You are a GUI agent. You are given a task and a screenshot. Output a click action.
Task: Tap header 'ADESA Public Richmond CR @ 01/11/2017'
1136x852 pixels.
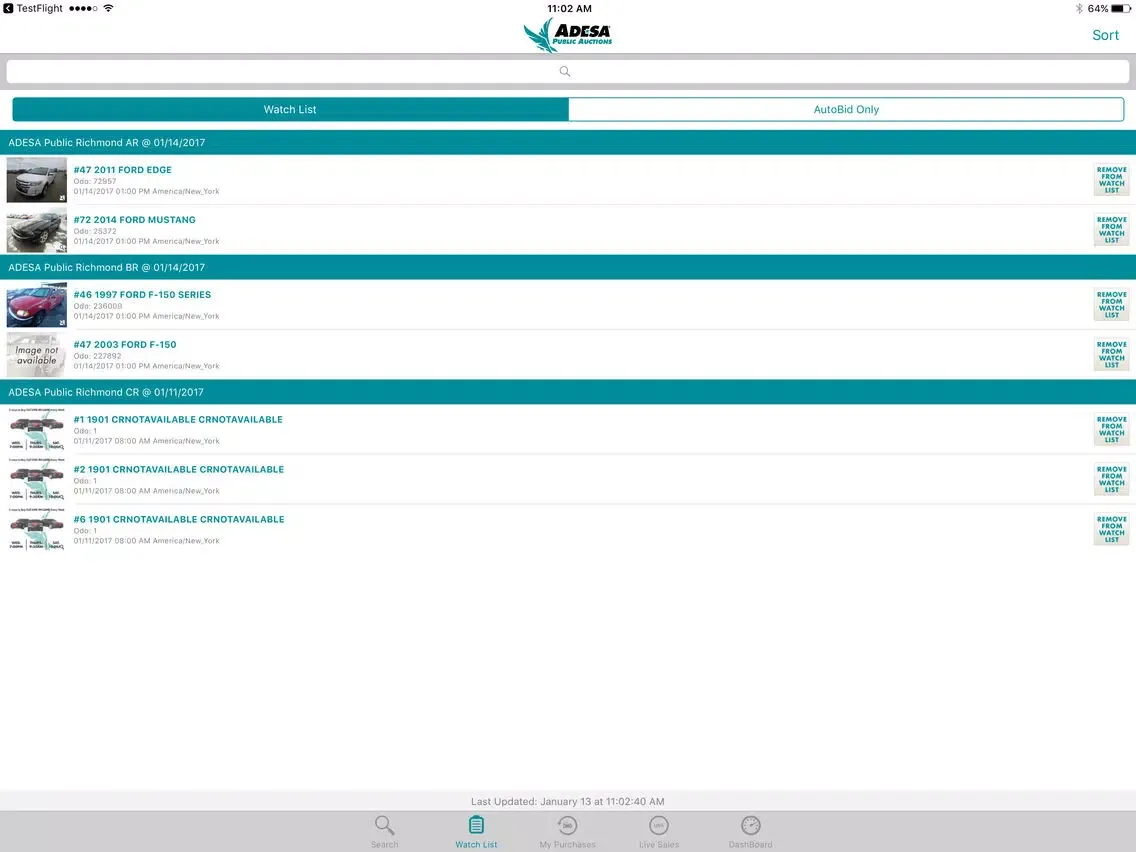[x=568, y=391]
